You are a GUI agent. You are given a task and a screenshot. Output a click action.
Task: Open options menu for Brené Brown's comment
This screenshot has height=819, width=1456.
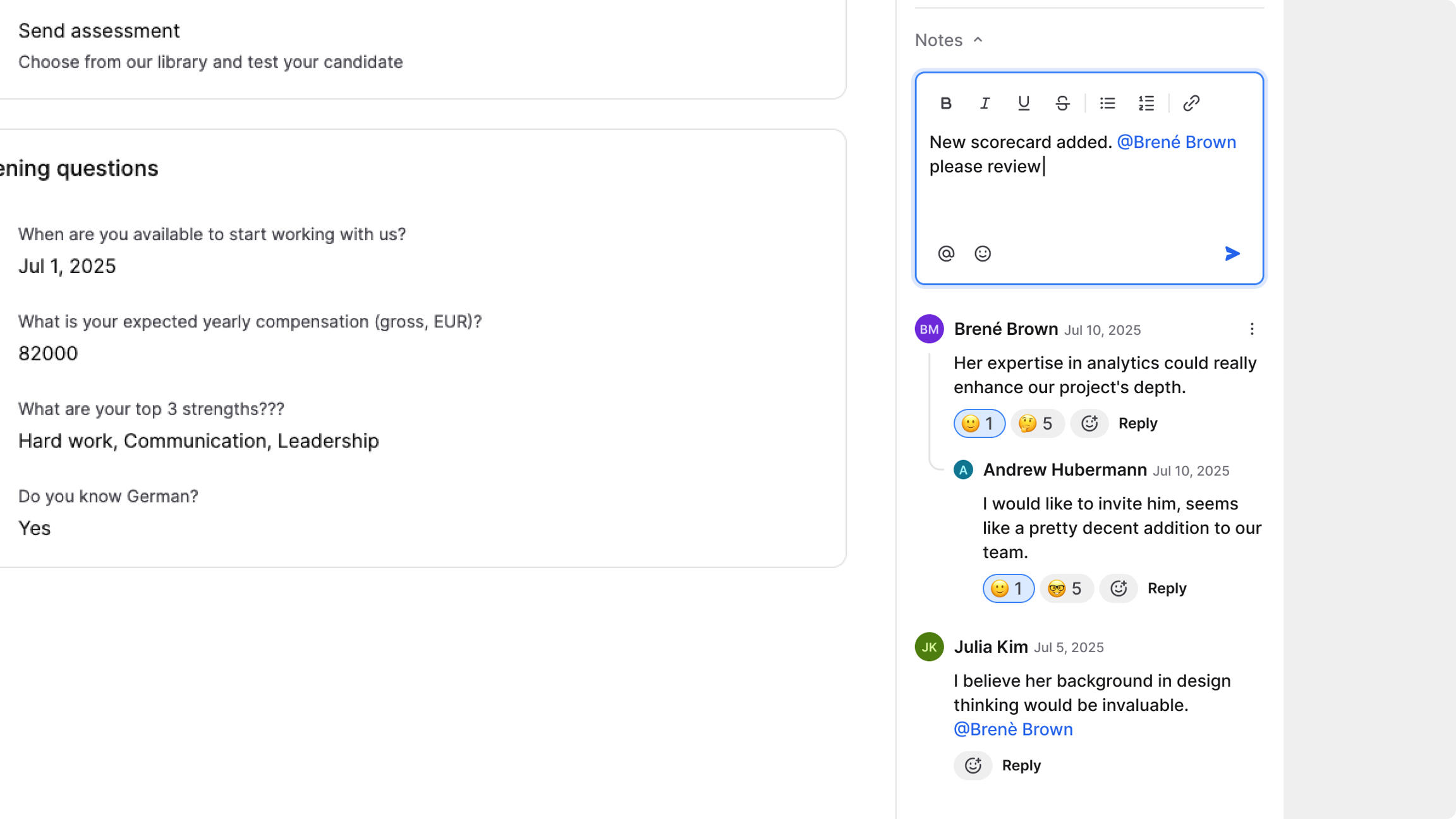pyautogui.click(x=1251, y=329)
